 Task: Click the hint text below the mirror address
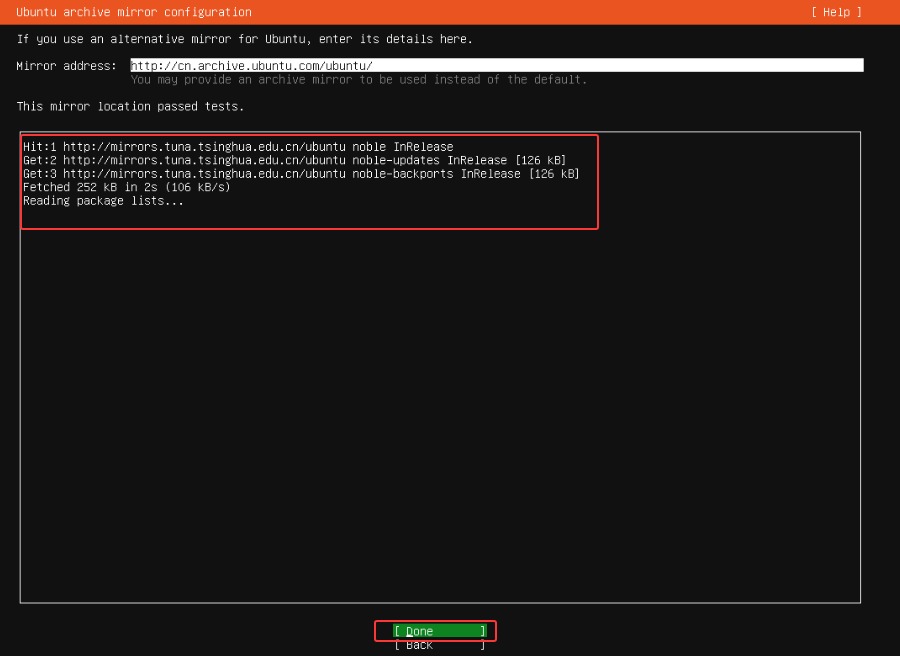358,80
